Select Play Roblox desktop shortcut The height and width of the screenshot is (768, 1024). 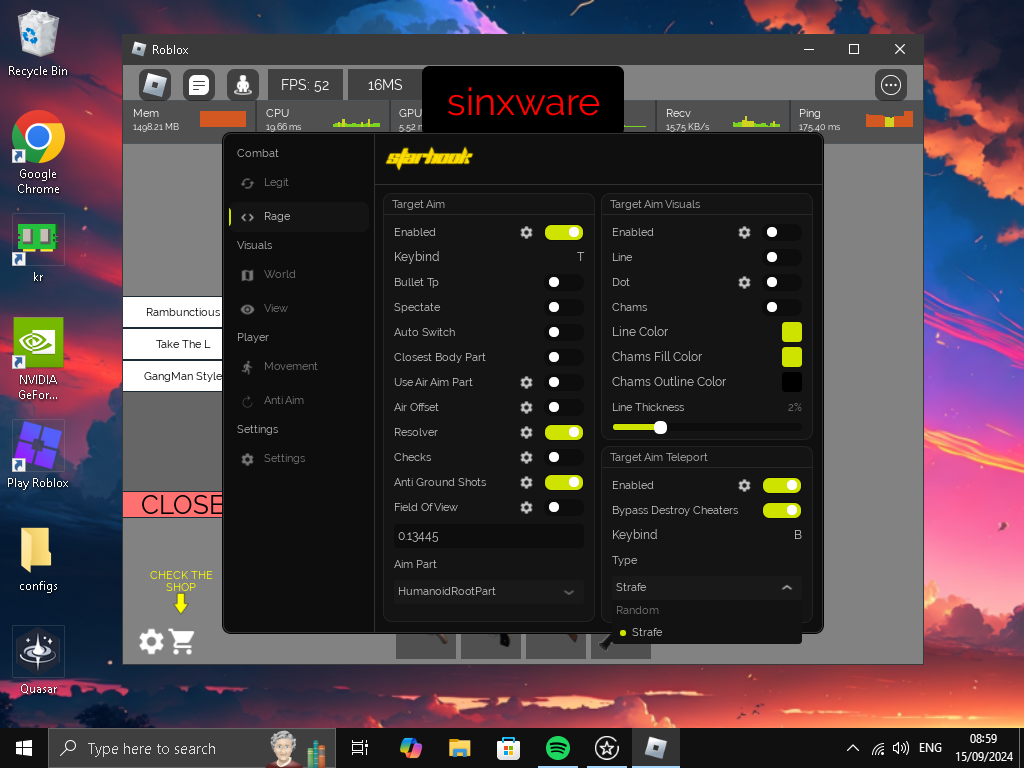click(38, 455)
